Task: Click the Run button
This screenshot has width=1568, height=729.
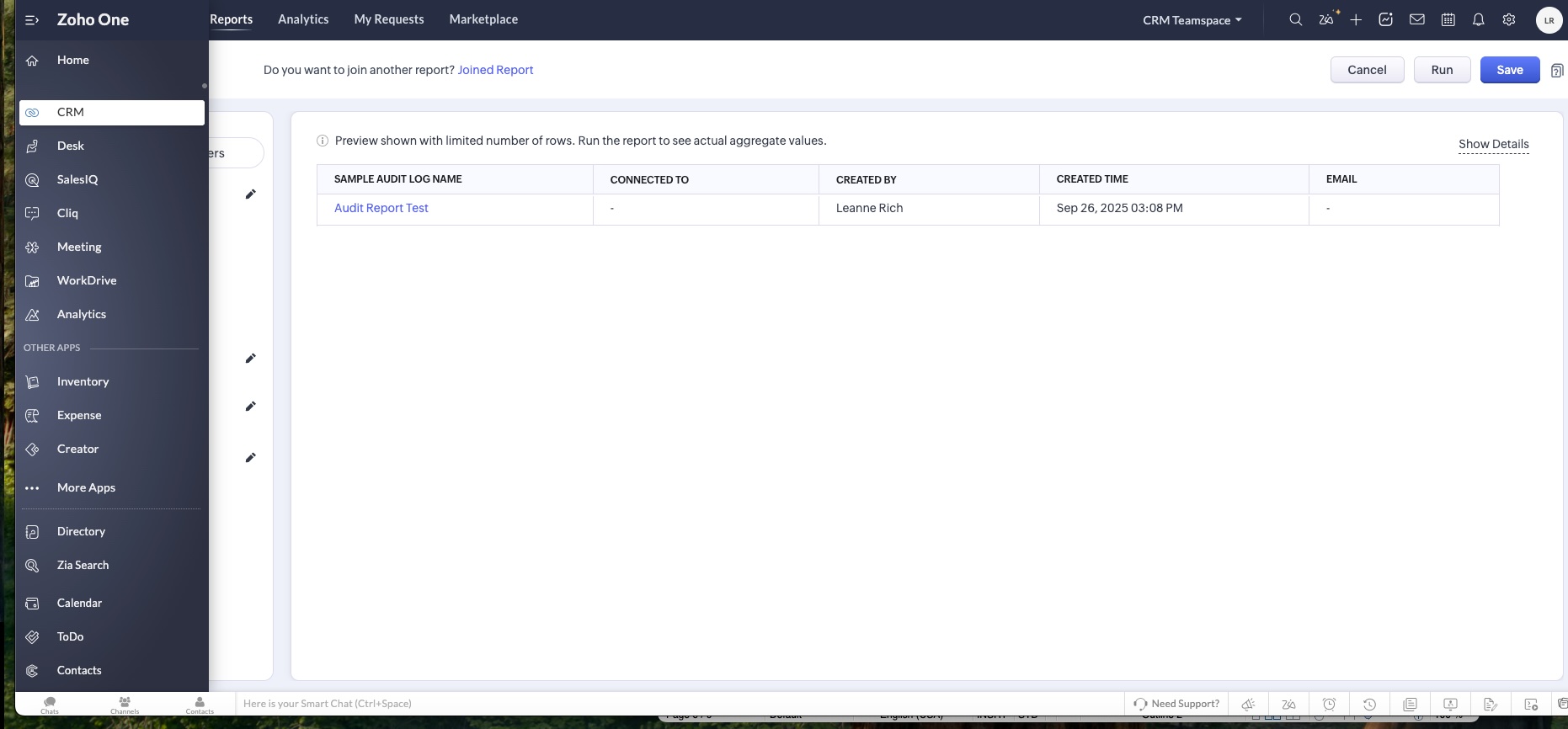Action: (x=1442, y=70)
